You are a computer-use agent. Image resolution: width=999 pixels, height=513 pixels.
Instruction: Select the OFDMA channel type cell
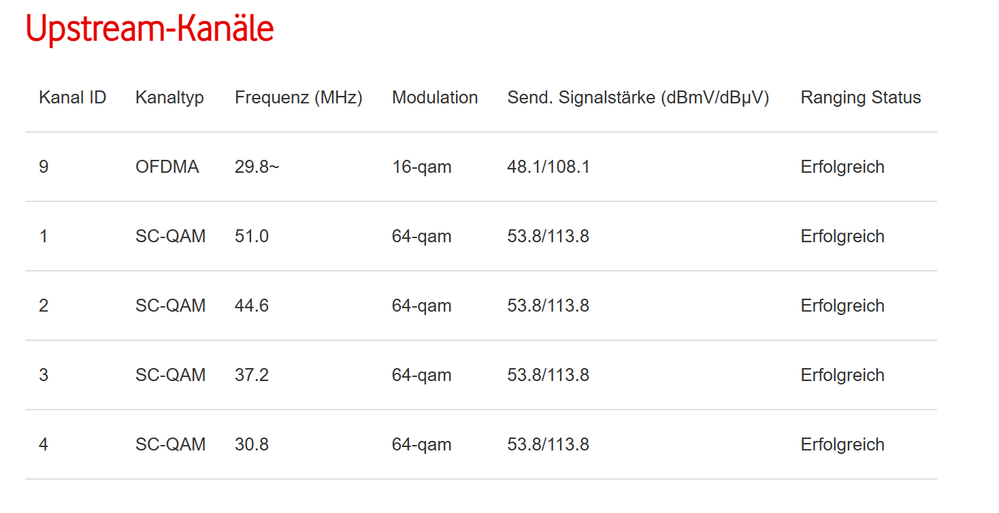167,167
